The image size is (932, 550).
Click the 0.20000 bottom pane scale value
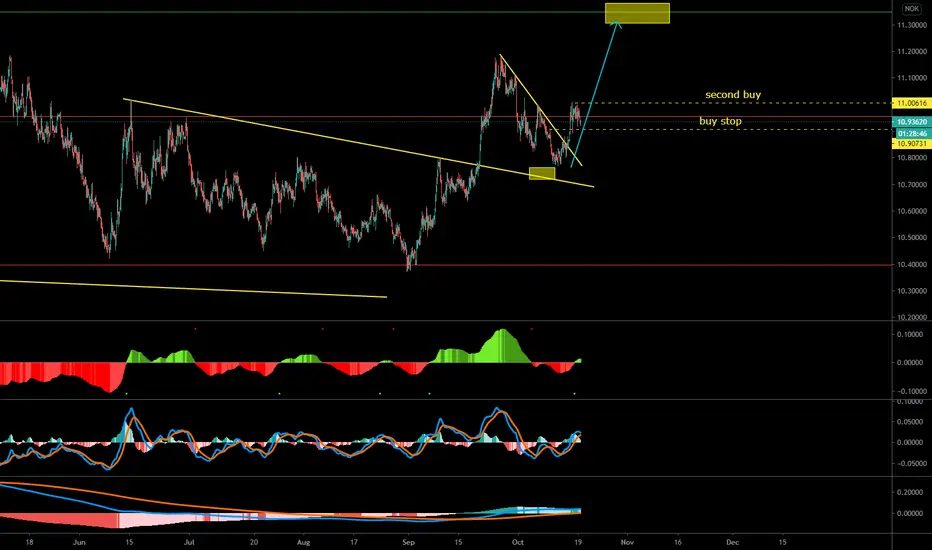(x=911, y=492)
